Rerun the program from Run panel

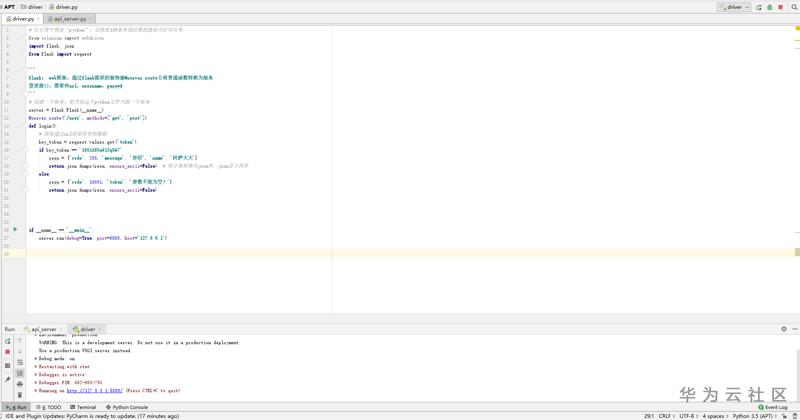pos(8,341)
